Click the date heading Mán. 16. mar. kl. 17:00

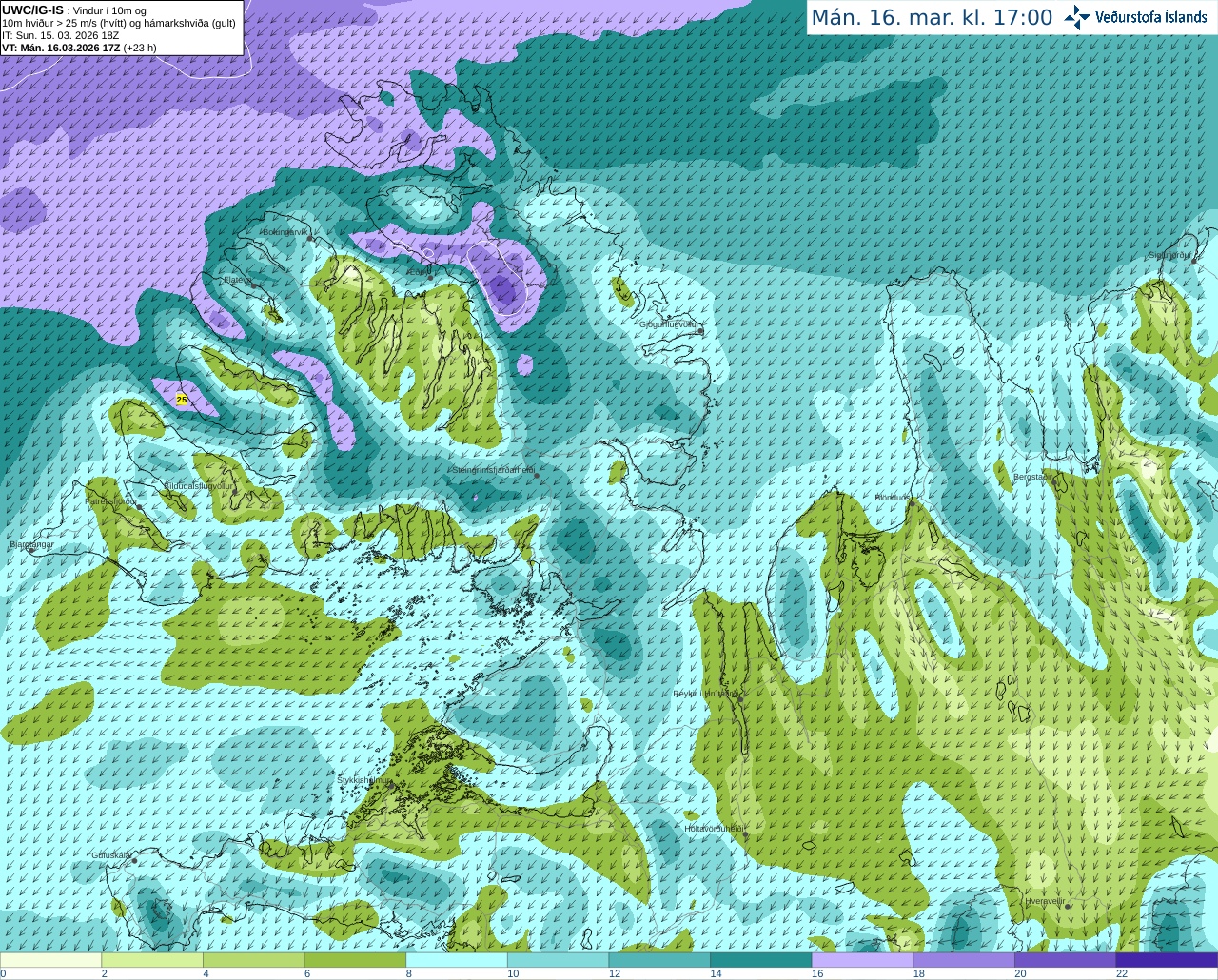932,18
